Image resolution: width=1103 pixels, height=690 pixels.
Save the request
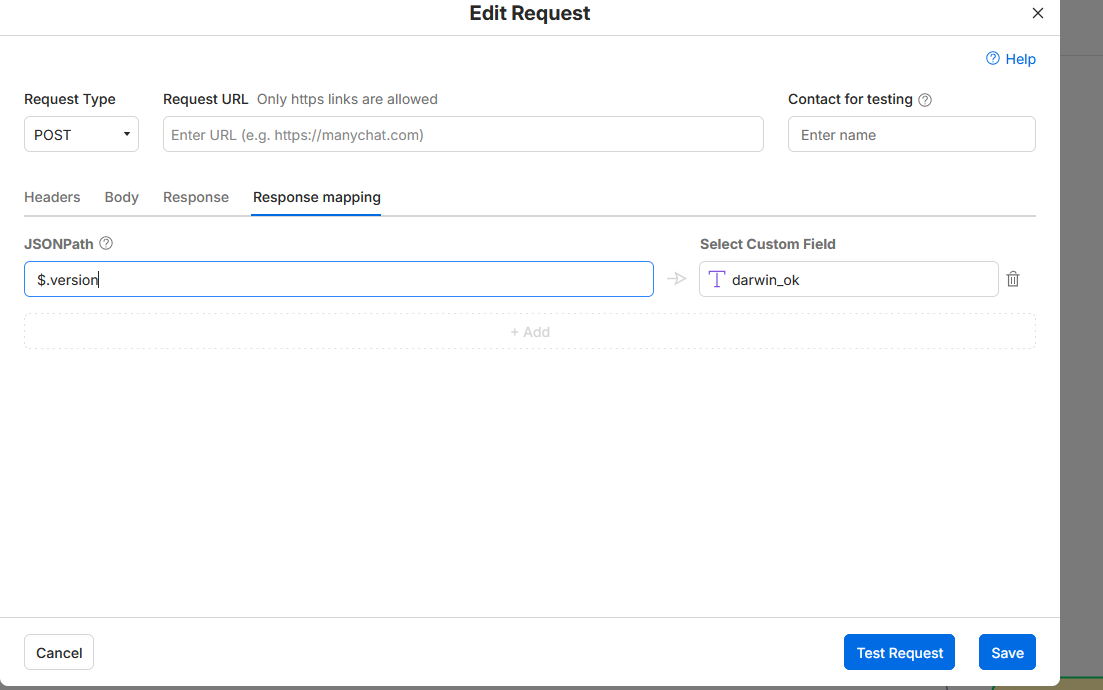coord(1007,652)
